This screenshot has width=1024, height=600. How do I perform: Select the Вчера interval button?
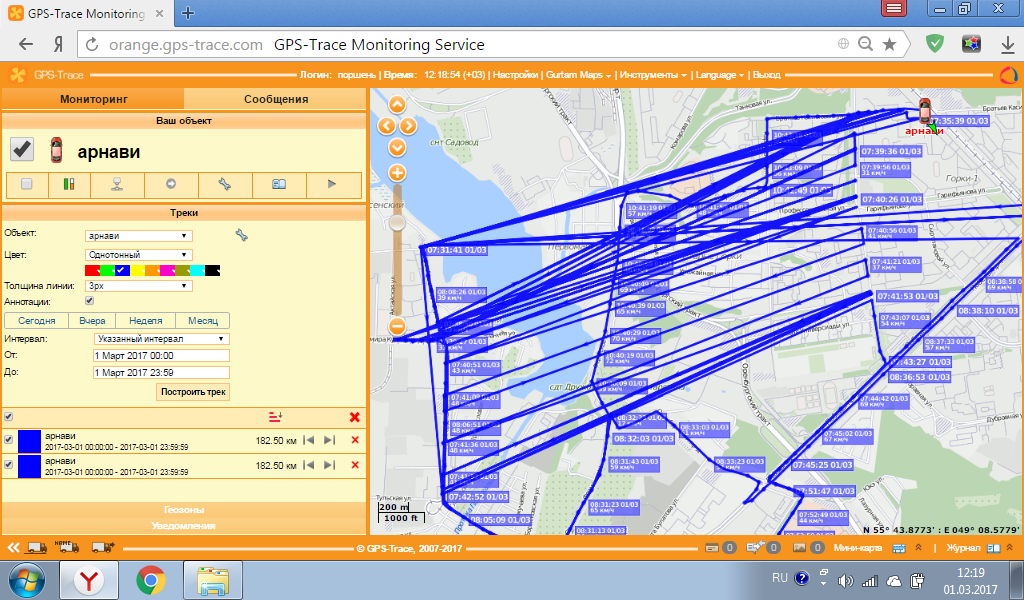(92, 321)
